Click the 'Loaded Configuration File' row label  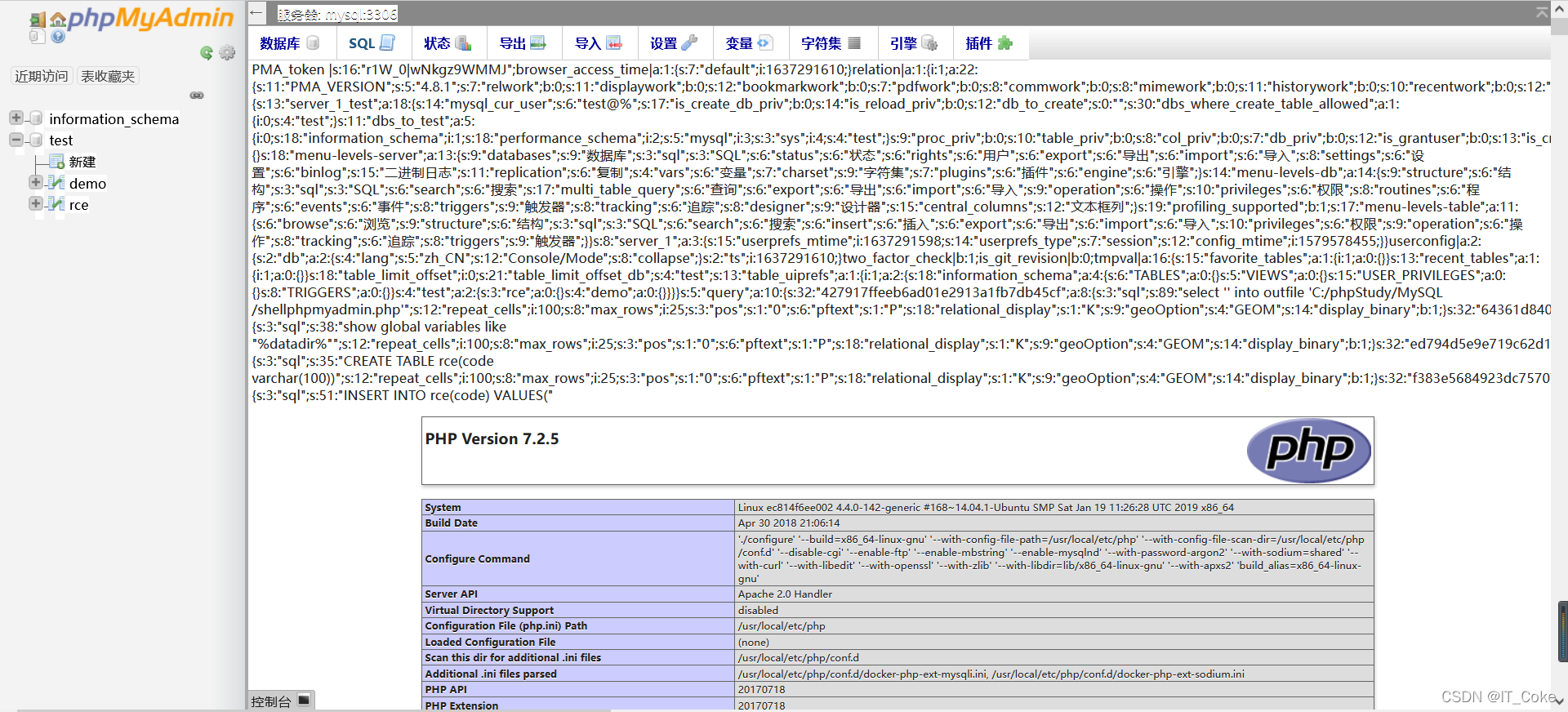click(x=490, y=642)
